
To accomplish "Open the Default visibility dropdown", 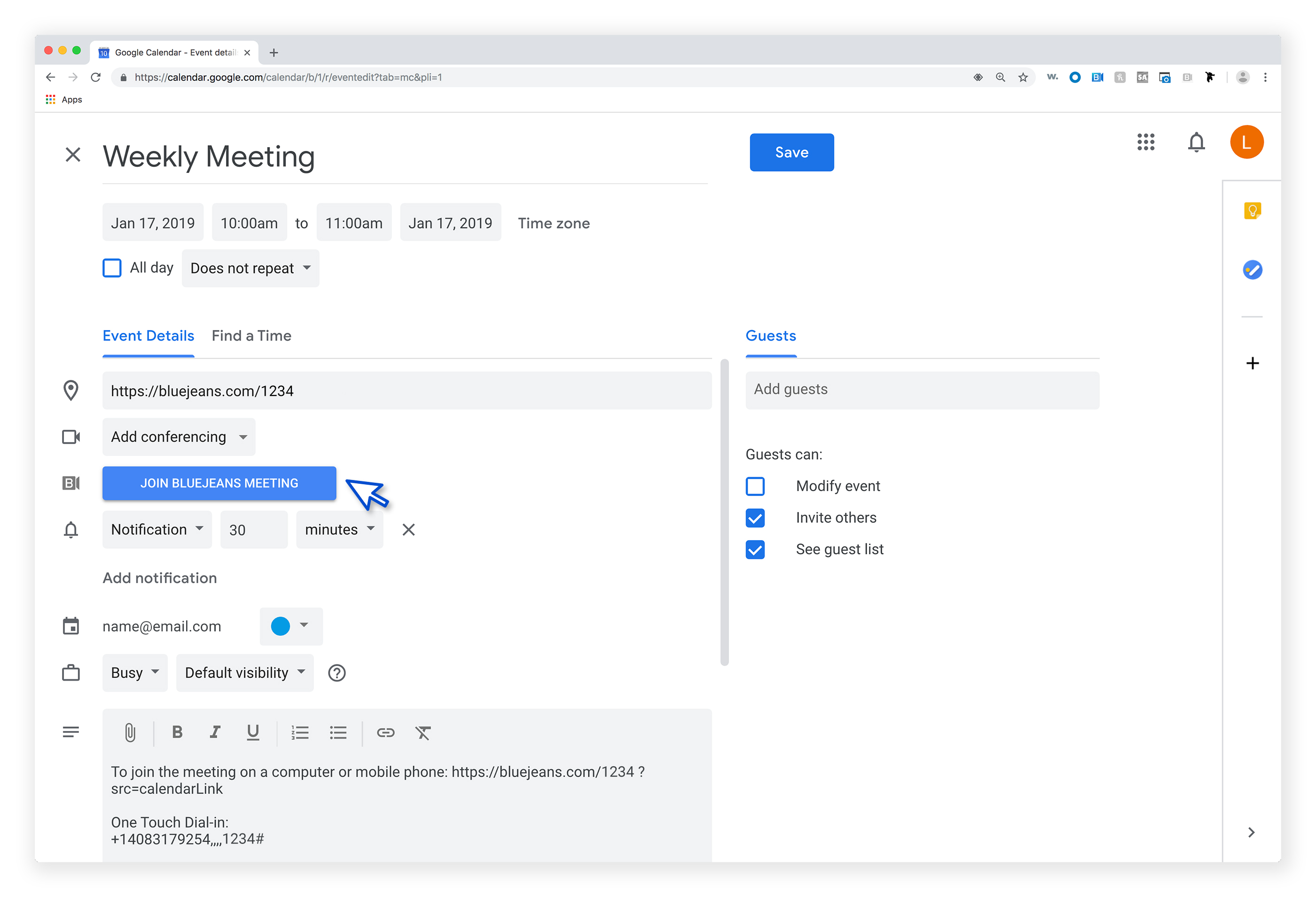I will pyautogui.click(x=244, y=673).
